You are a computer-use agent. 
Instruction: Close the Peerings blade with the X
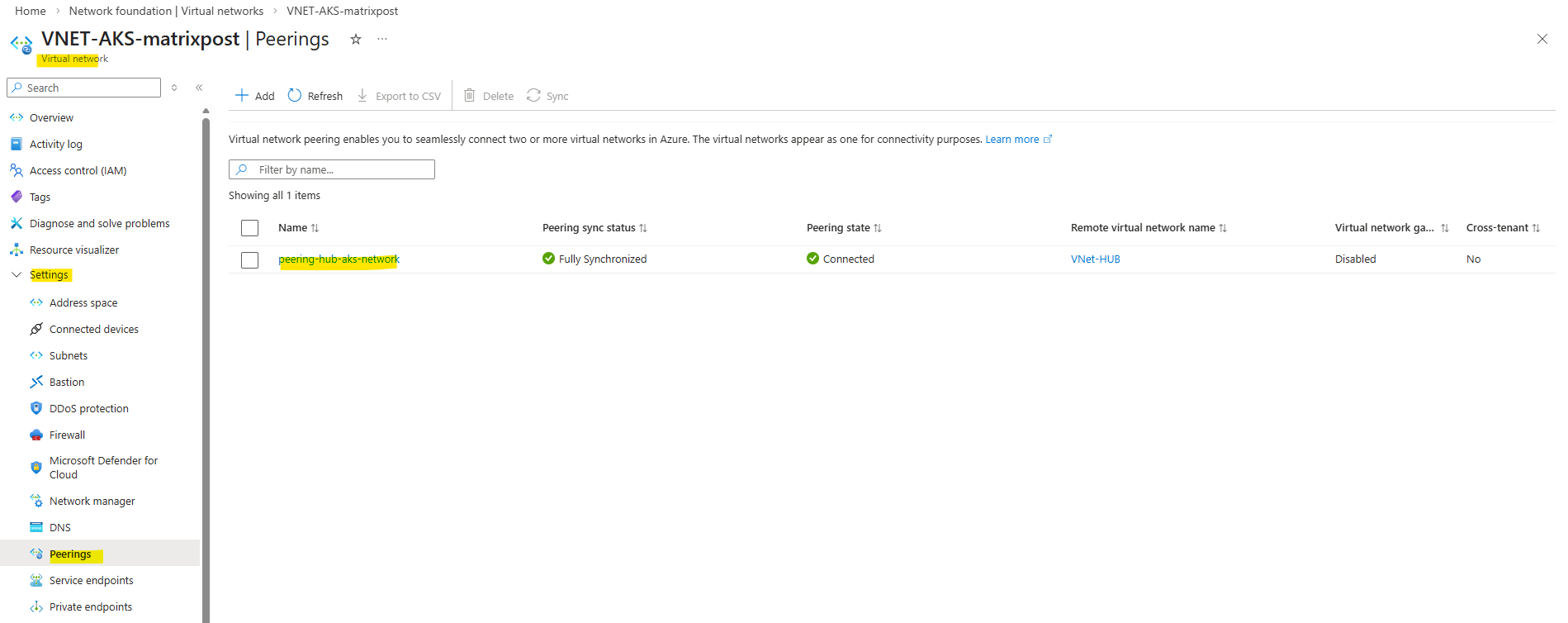tap(1542, 39)
